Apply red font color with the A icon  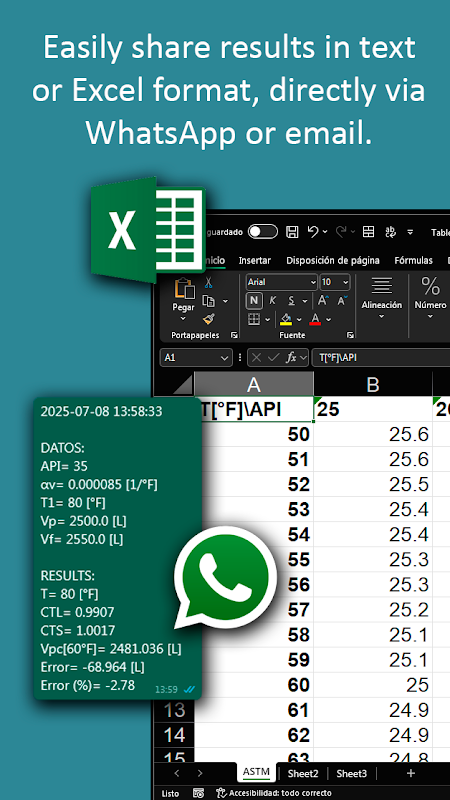click(315, 320)
